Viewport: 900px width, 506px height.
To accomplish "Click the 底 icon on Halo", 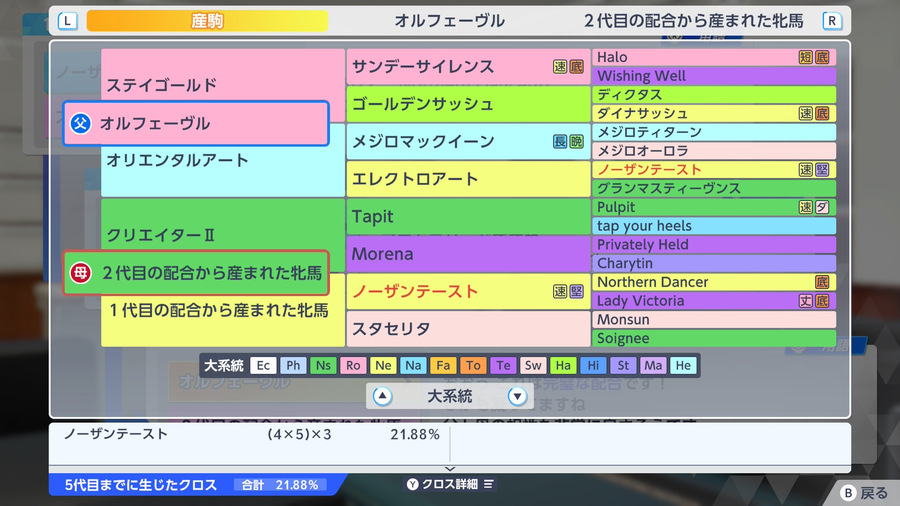I will pyautogui.click(x=822, y=57).
